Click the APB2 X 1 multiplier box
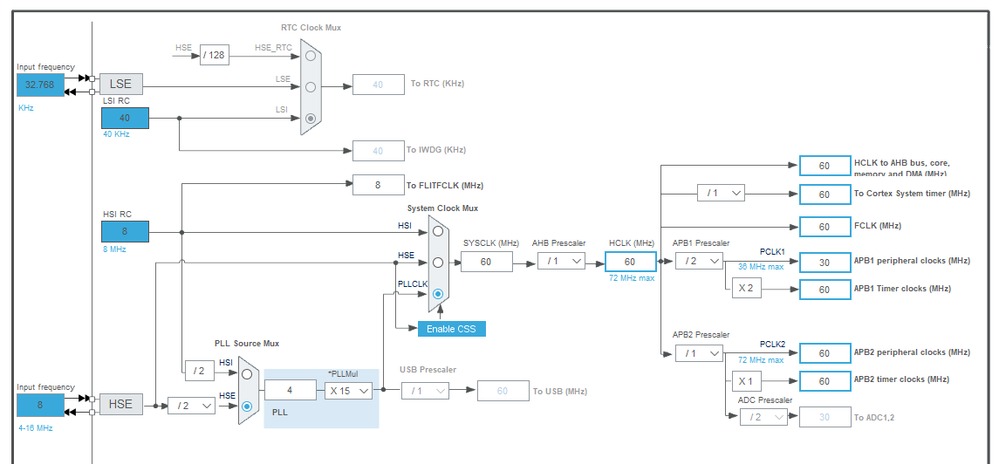Image resolution: width=999 pixels, height=464 pixels. [x=746, y=382]
